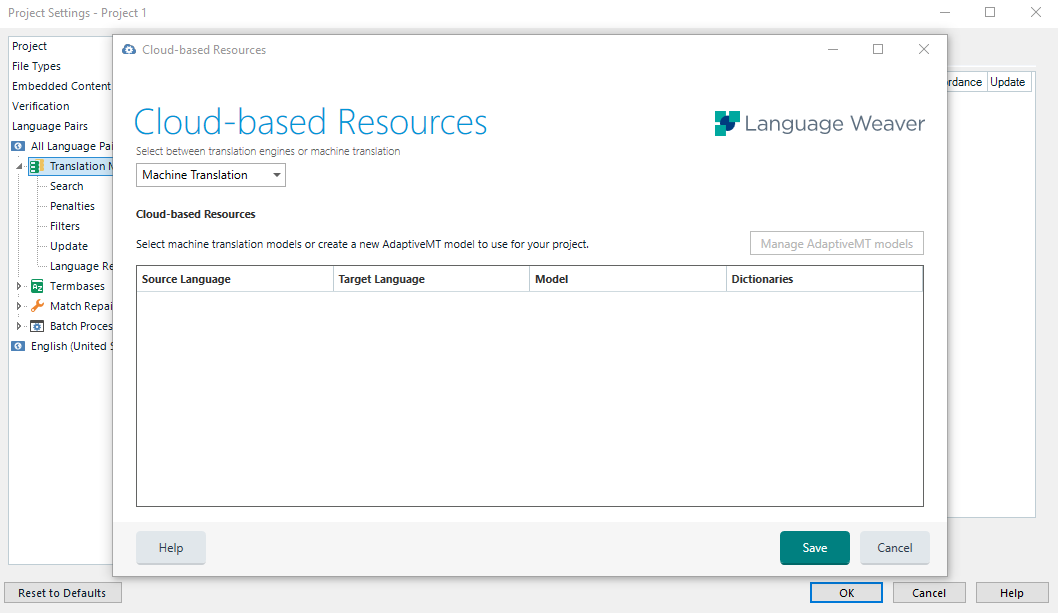Viewport: 1058px width, 613px height.
Task: Open Manage AdaptiveMT models
Action: coord(836,243)
